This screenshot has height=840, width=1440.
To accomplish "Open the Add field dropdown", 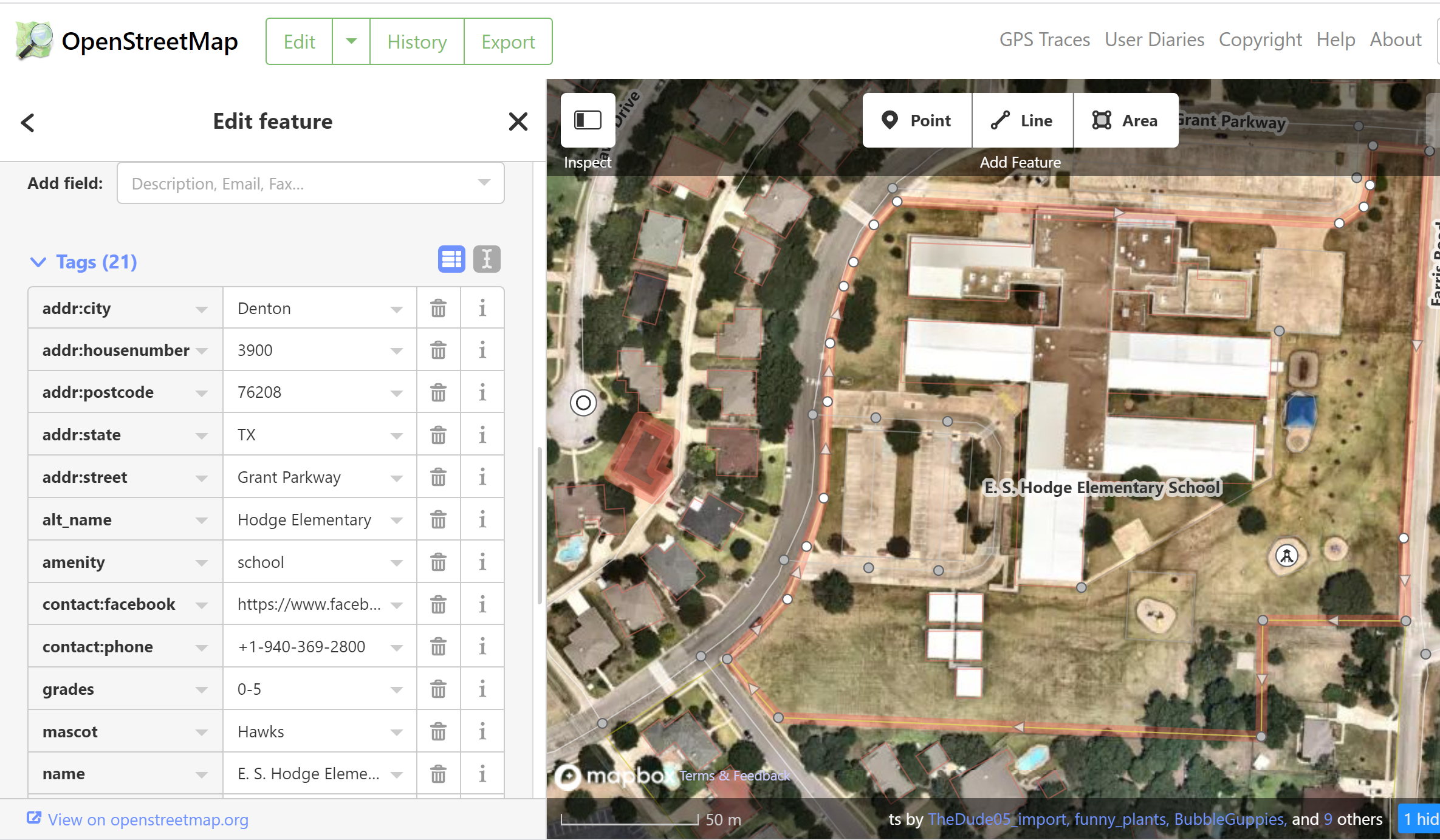I will [484, 183].
